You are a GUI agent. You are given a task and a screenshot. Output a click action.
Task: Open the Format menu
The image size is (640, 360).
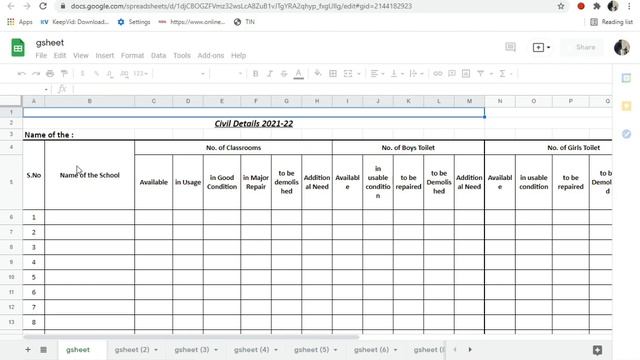pyautogui.click(x=132, y=56)
